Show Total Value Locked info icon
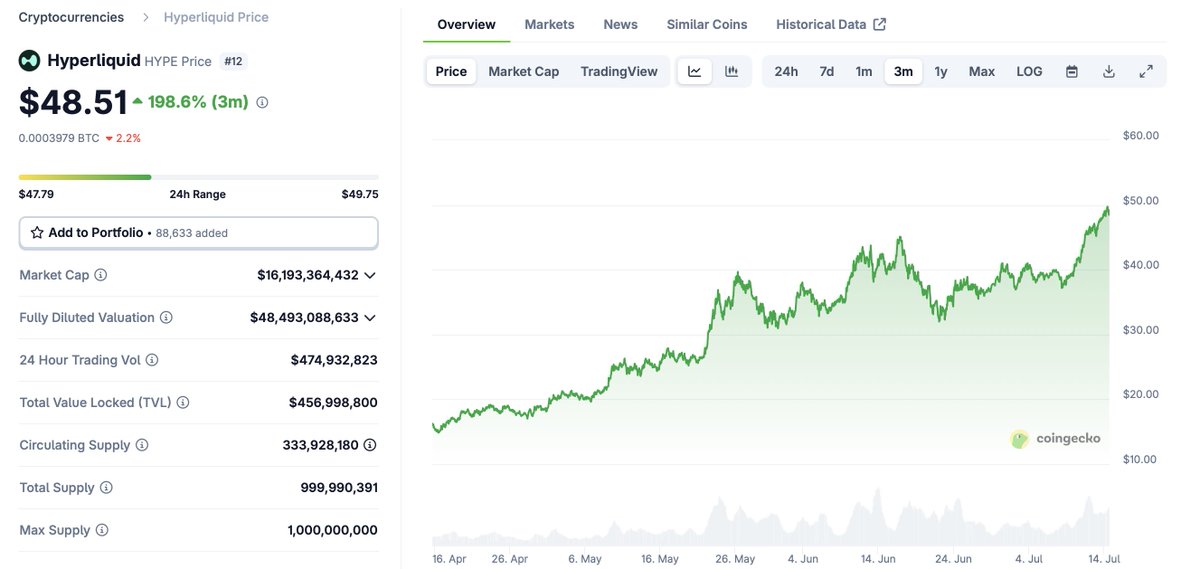 pyautogui.click(x=183, y=402)
